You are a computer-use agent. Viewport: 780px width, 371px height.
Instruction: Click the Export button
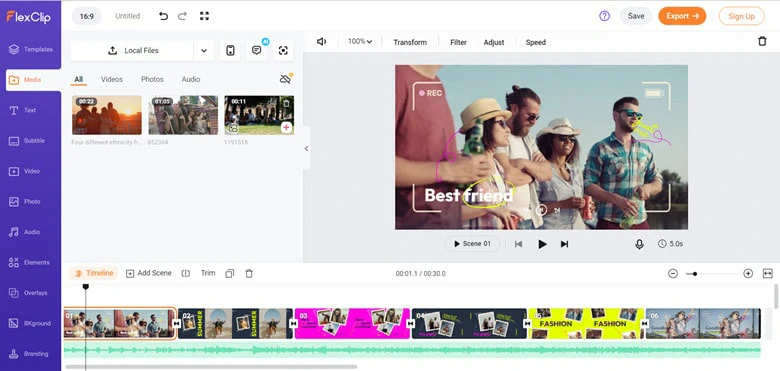coord(682,16)
